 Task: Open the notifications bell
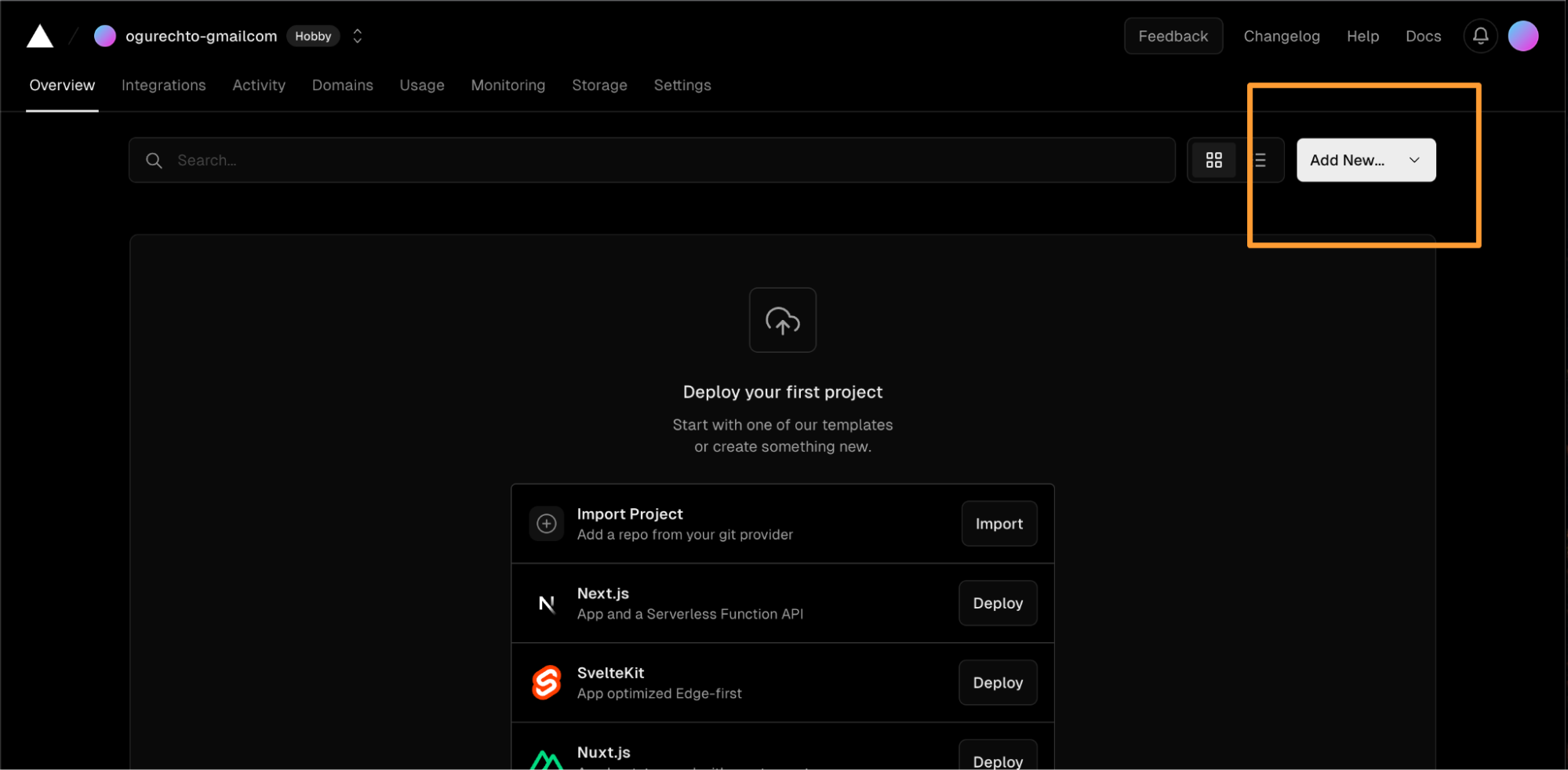click(1480, 36)
